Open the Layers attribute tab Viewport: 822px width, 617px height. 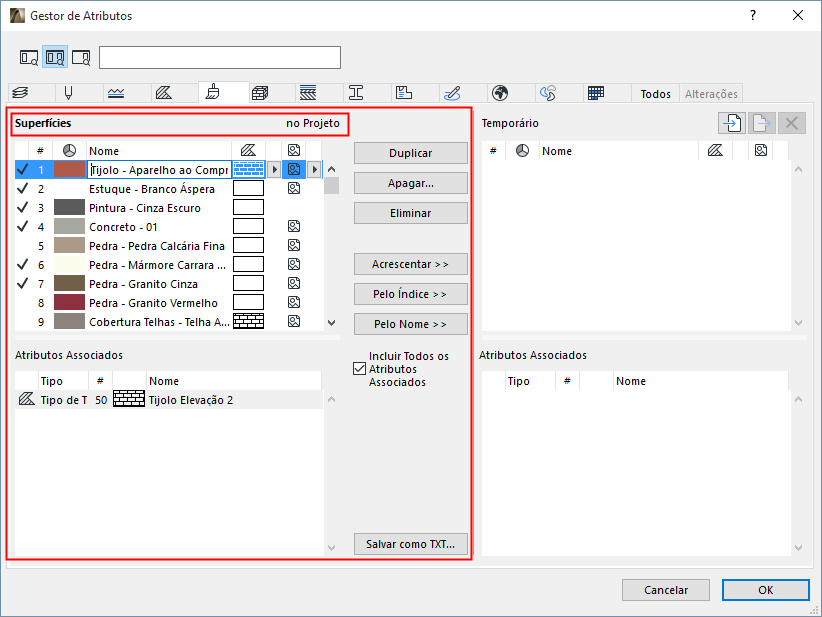tap(20, 93)
